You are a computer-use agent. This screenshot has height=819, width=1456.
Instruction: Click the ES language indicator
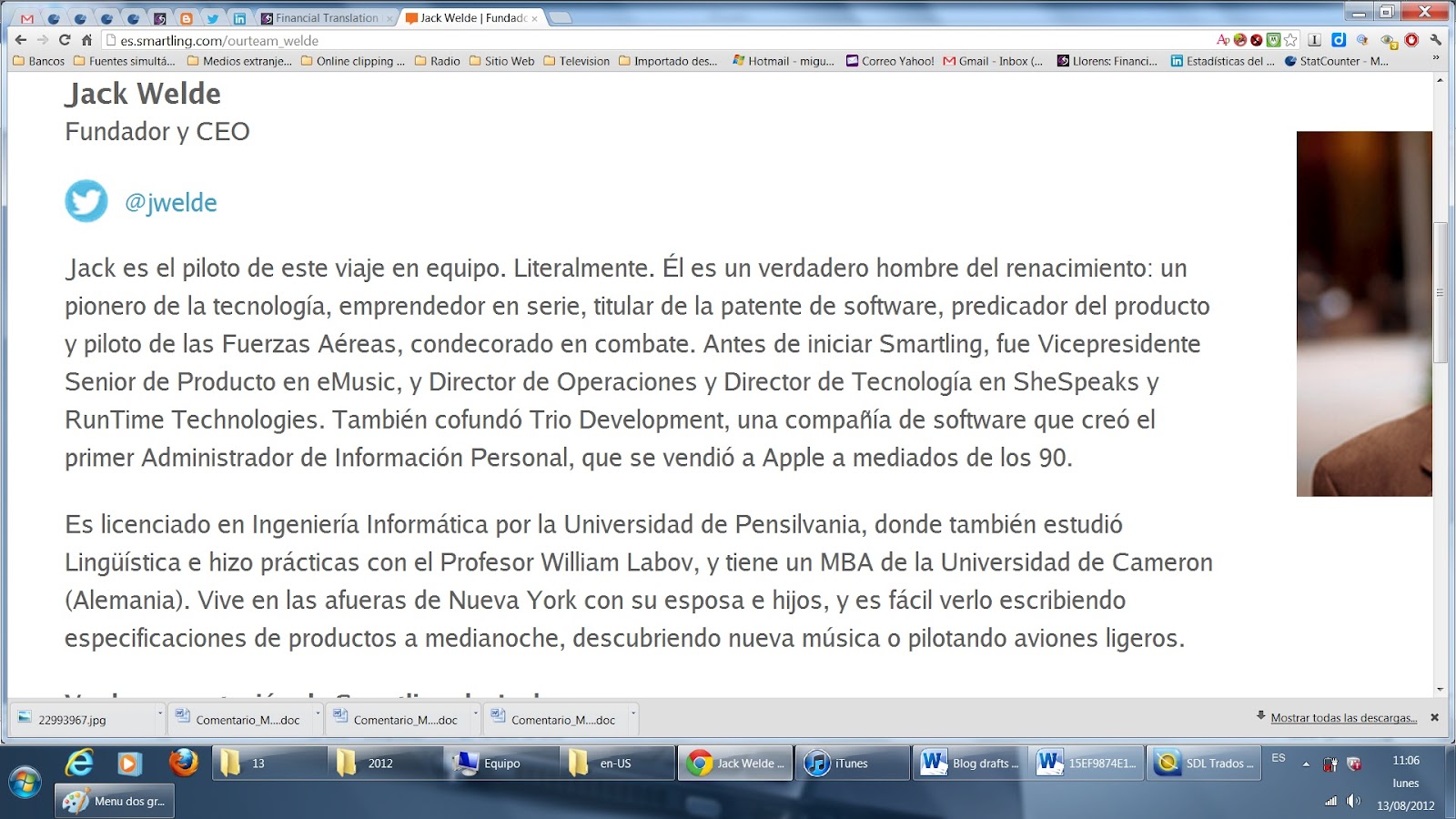(x=1279, y=758)
